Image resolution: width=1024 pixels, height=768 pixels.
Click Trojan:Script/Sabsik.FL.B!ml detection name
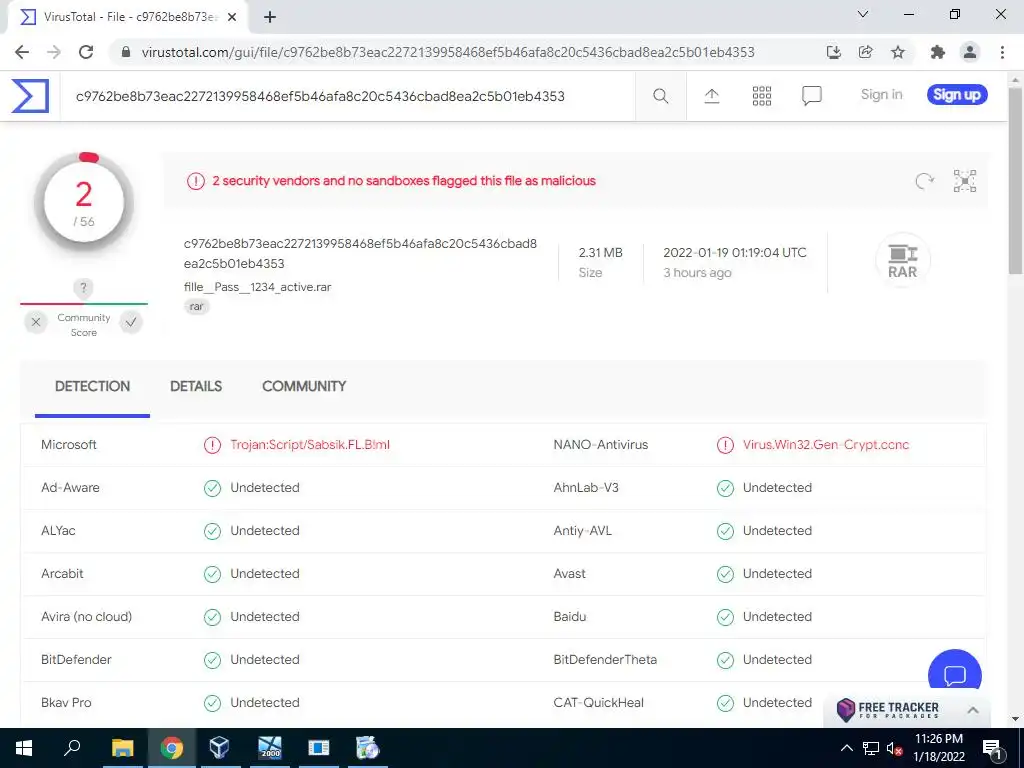(x=310, y=445)
